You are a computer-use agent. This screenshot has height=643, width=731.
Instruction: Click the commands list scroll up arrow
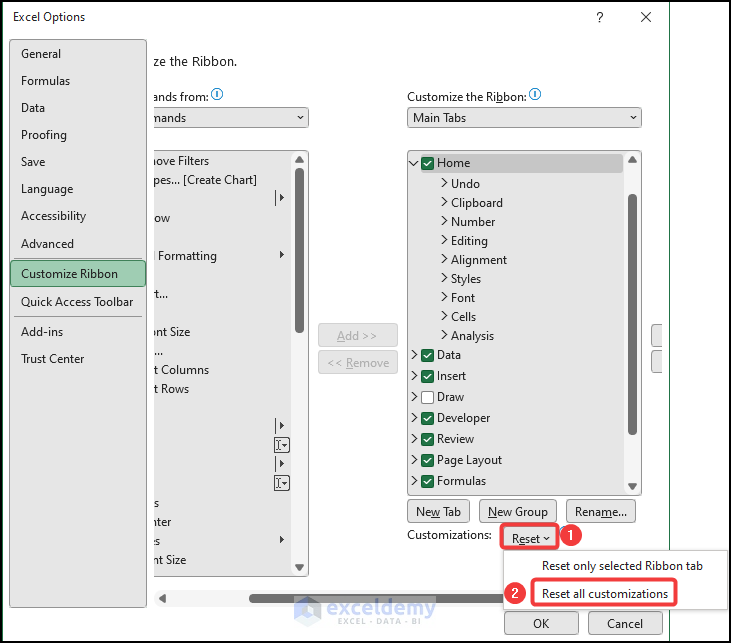point(299,160)
